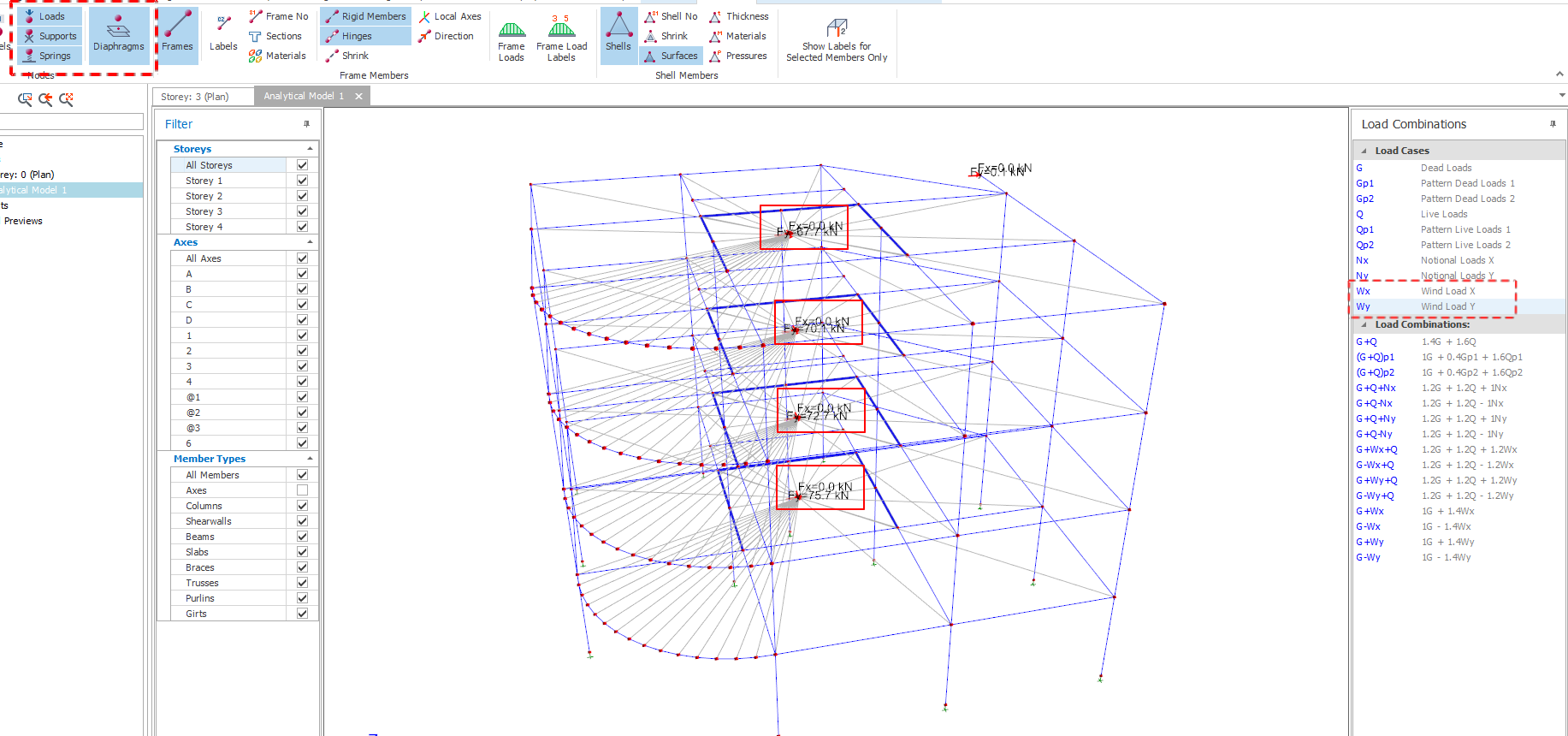Toggle the Shells display icon
Viewport: 1568px width, 736px height.
[618, 34]
